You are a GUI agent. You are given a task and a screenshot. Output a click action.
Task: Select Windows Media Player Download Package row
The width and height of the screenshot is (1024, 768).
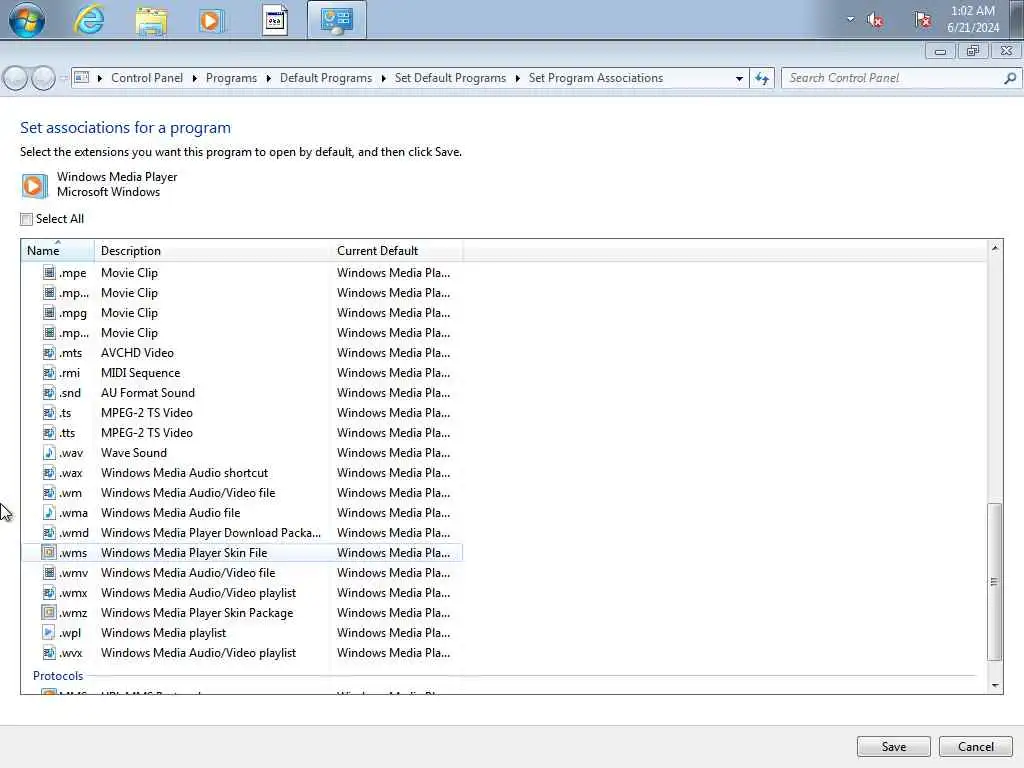coord(242,533)
